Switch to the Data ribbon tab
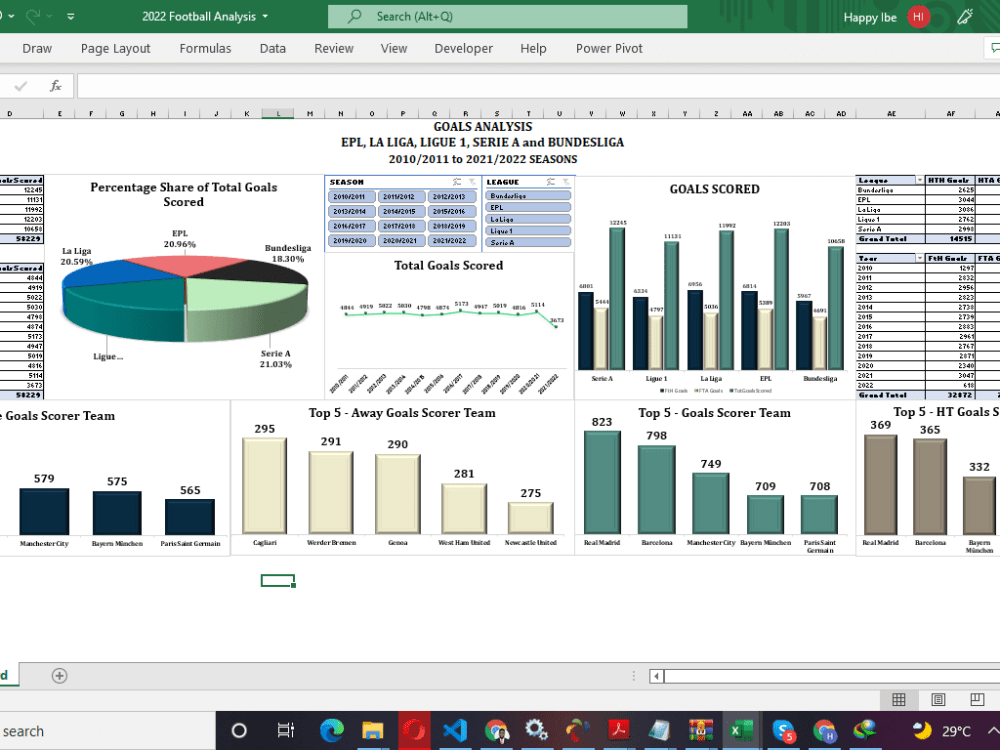1000x750 pixels. point(272,48)
